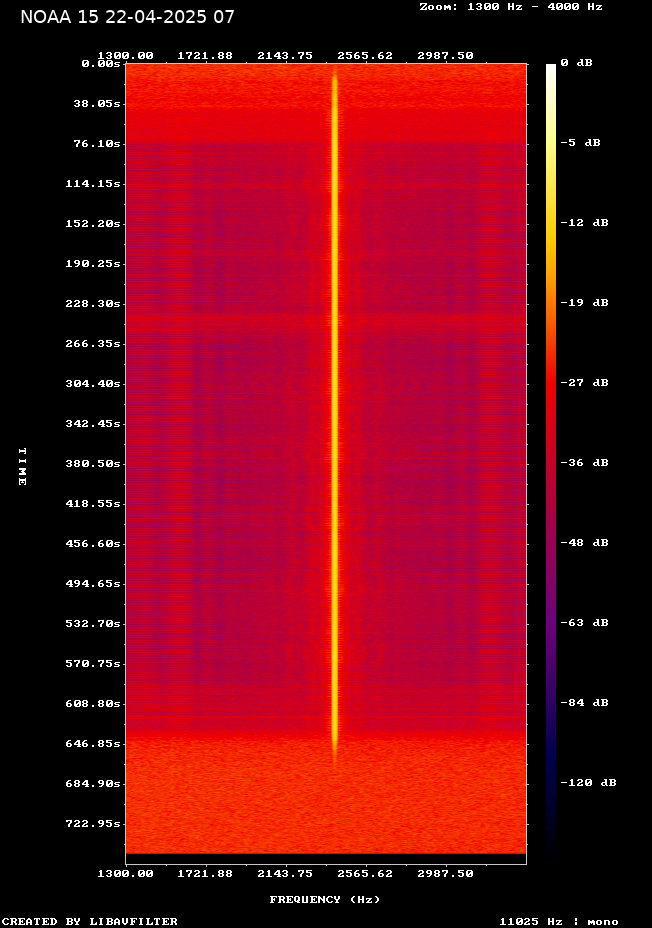The height and width of the screenshot is (928, 652).
Task: Pick 2565.62 on the lower frequency axis
Action: 365,874
